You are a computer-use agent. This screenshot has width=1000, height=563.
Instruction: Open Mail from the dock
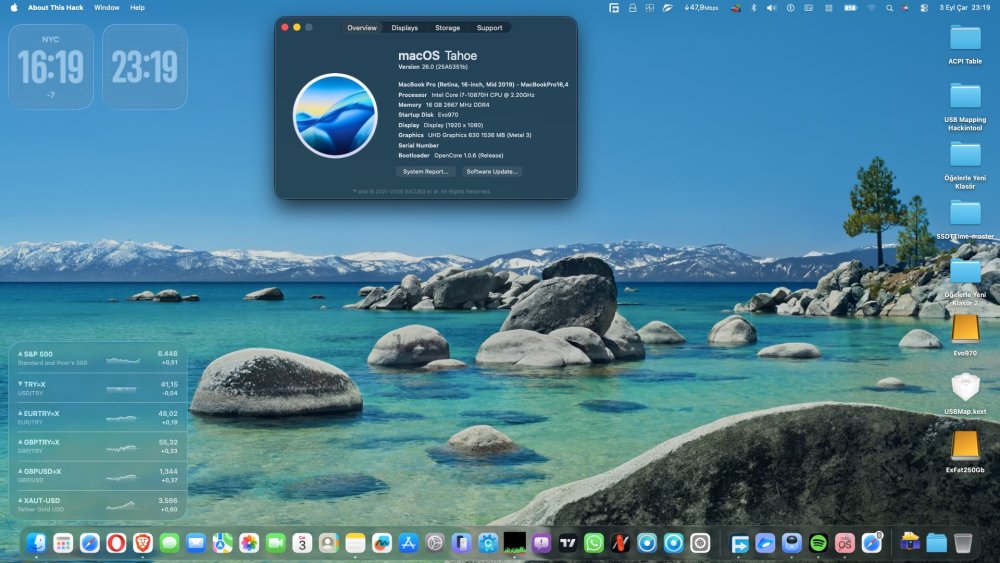pos(196,543)
